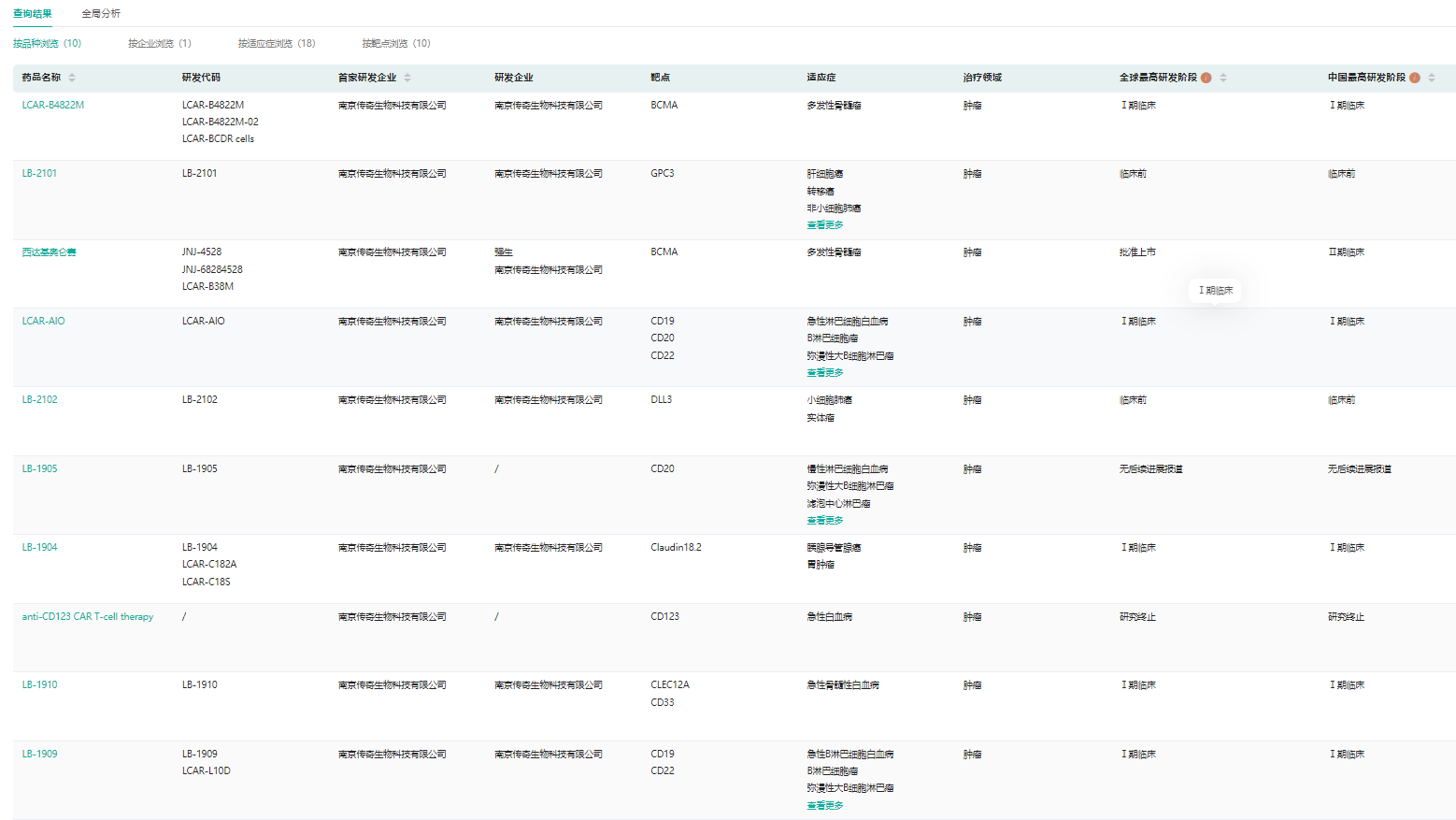The height and width of the screenshot is (820, 1456).
Task: Open the LB-2102 drug link
Action: [40, 400]
